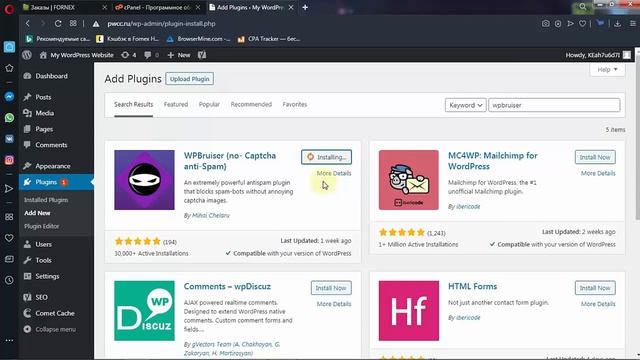Open More Details for MC4WP Mailchimp
The image size is (640, 360).
598,173
